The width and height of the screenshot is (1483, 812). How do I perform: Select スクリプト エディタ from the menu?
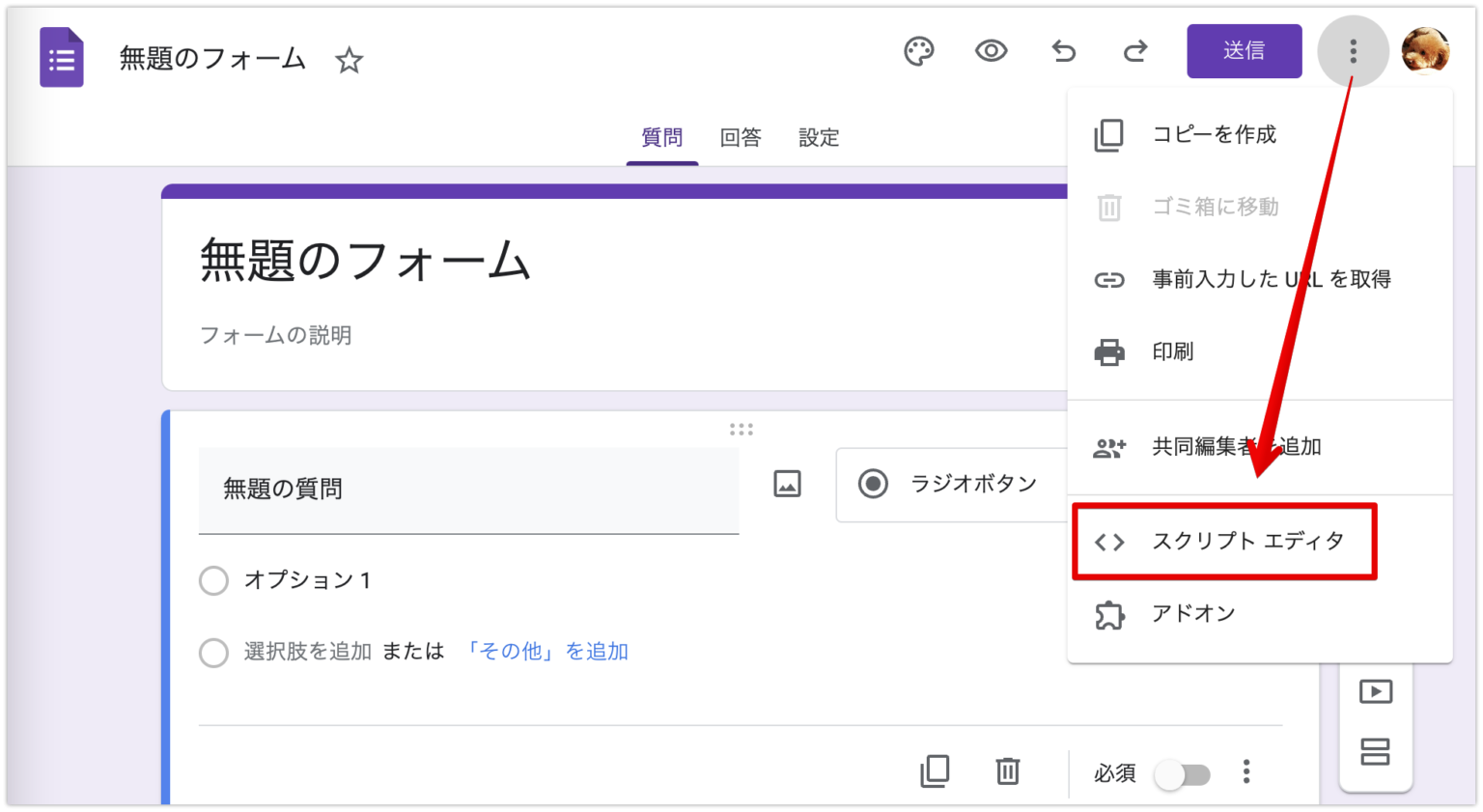[x=1247, y=542]
